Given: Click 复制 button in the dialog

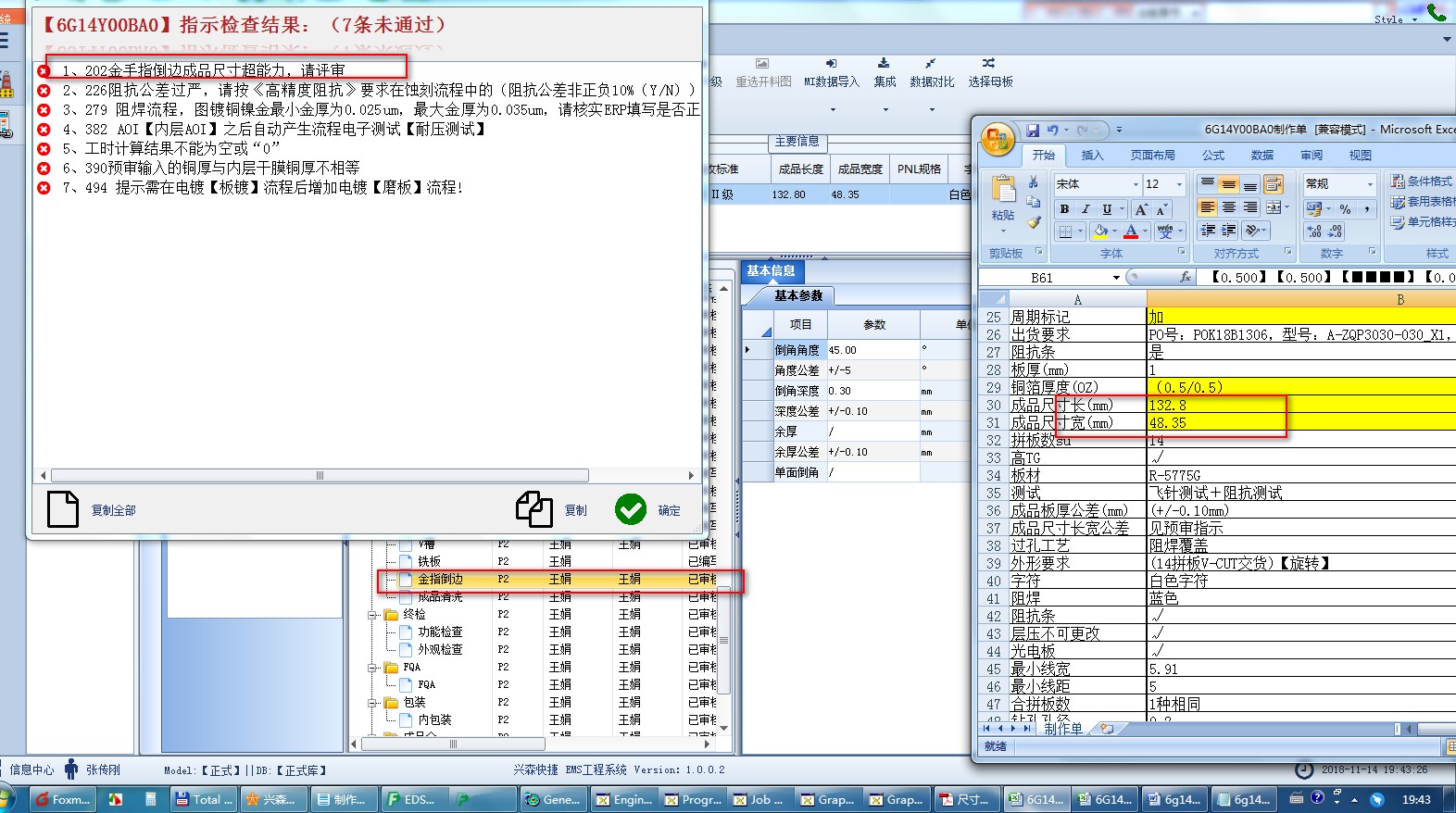Looking at the screenshot, I should click(552, 509).
